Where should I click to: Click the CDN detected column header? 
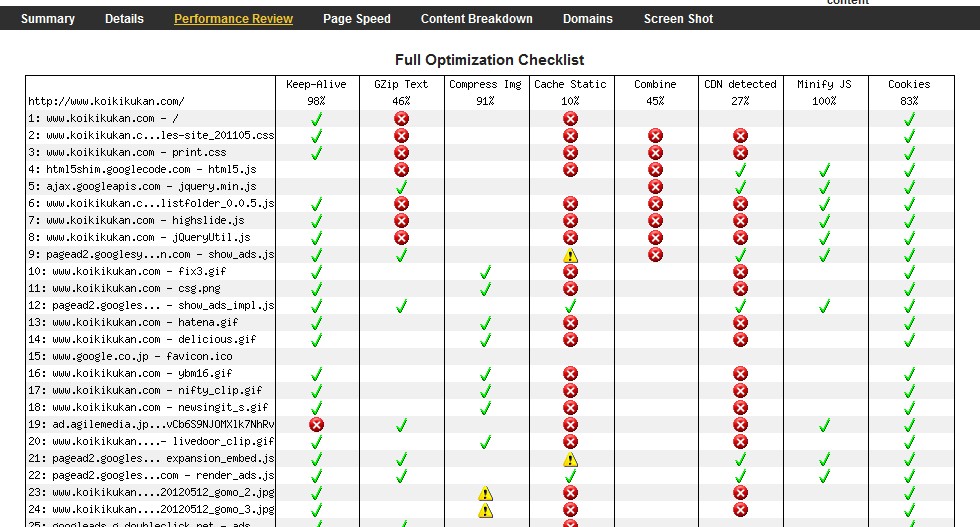pos(740,84)
